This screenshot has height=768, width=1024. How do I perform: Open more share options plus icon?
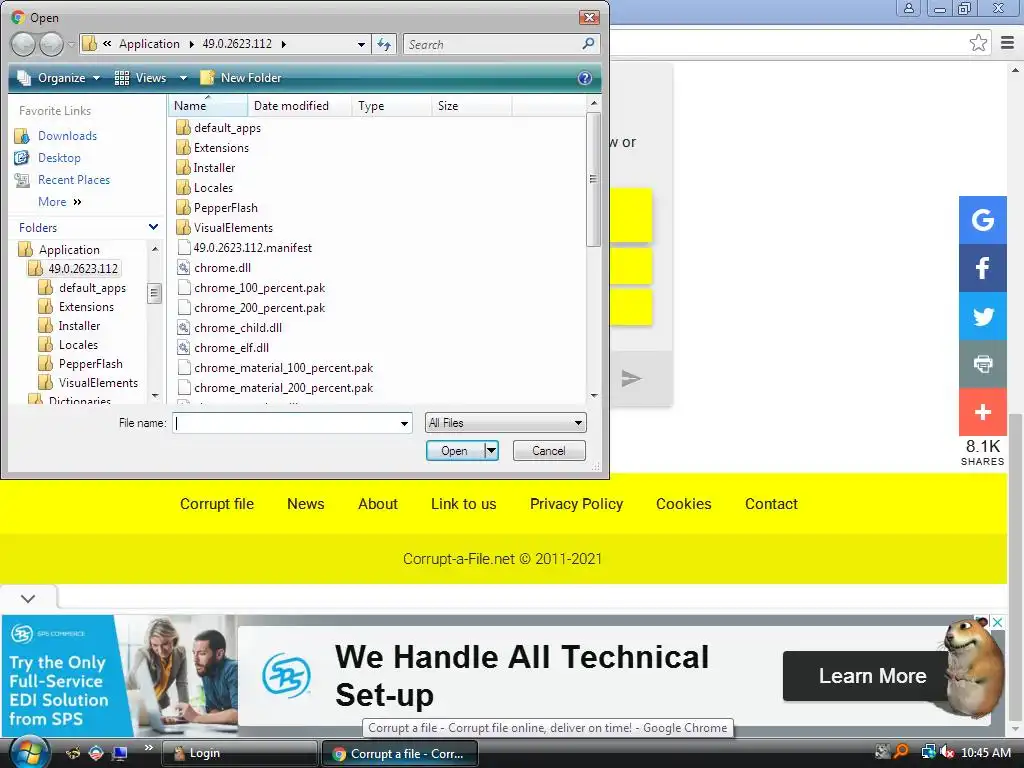coord(982,412)
